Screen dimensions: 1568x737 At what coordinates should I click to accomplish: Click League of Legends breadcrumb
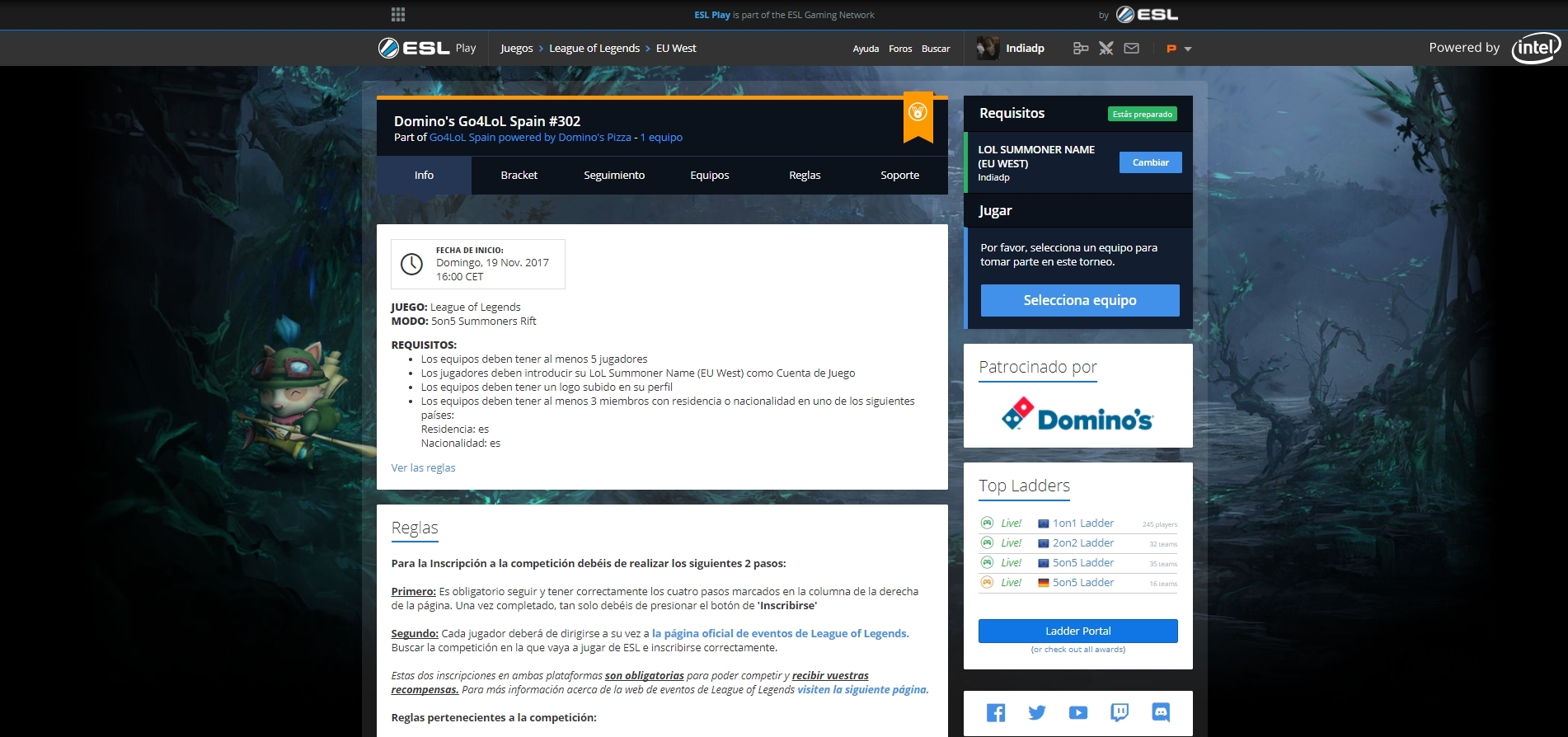(594, 49)
